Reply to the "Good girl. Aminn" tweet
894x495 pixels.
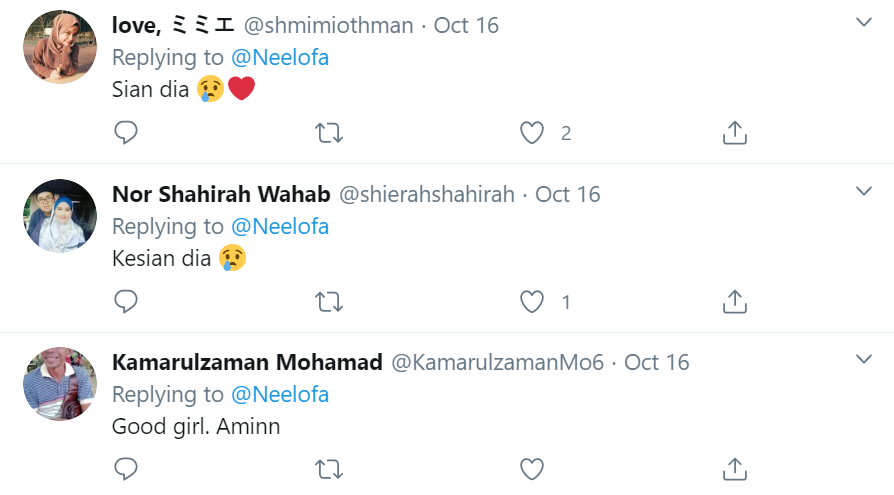point(126,469)
